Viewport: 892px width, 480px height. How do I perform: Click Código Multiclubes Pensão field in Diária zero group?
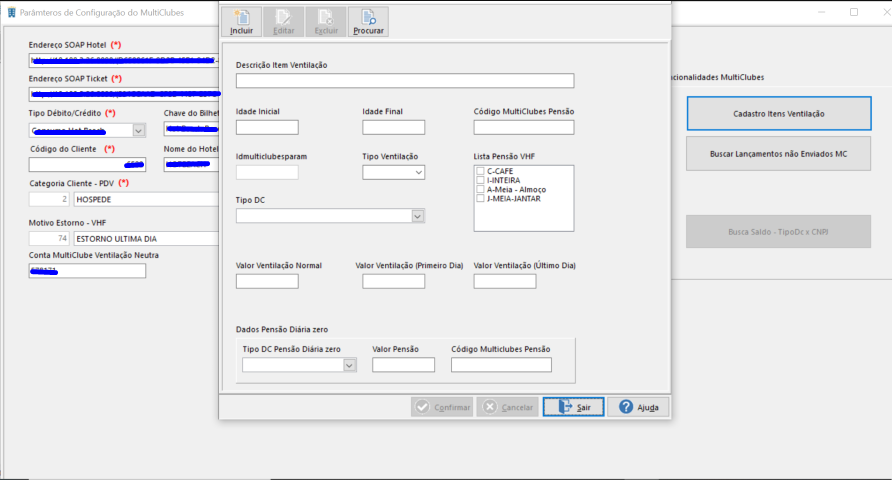[x=501, y=365]
